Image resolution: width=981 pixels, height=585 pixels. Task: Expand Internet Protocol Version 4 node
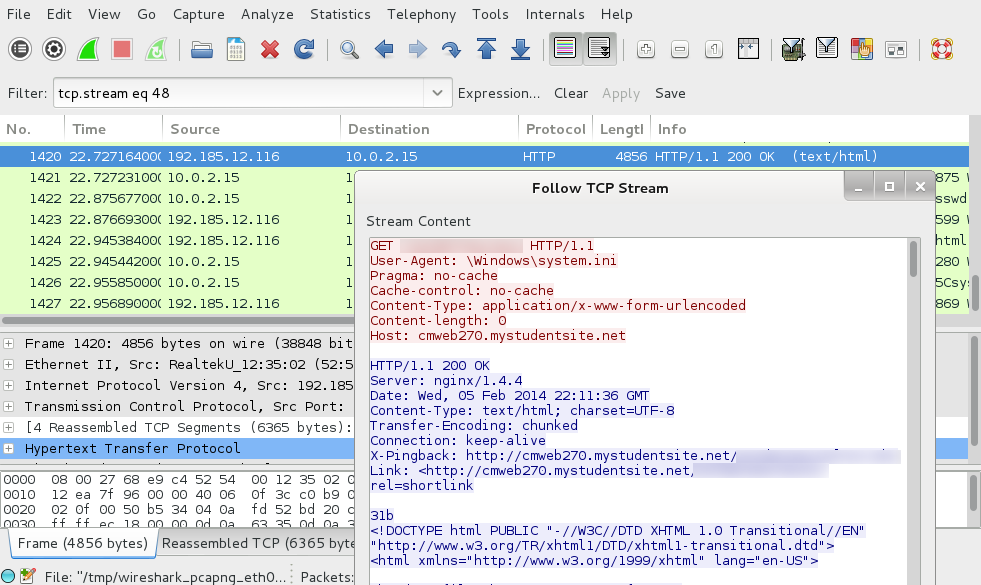pos(9,385)
